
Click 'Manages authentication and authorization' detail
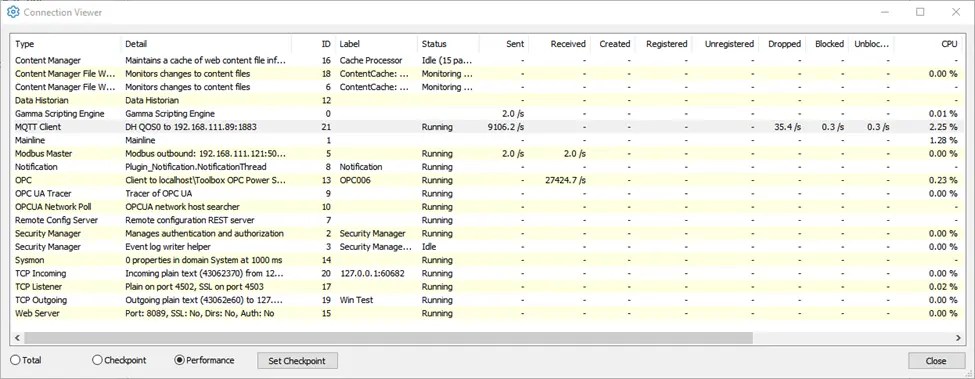pyautogui.click(x=205, y=234)
